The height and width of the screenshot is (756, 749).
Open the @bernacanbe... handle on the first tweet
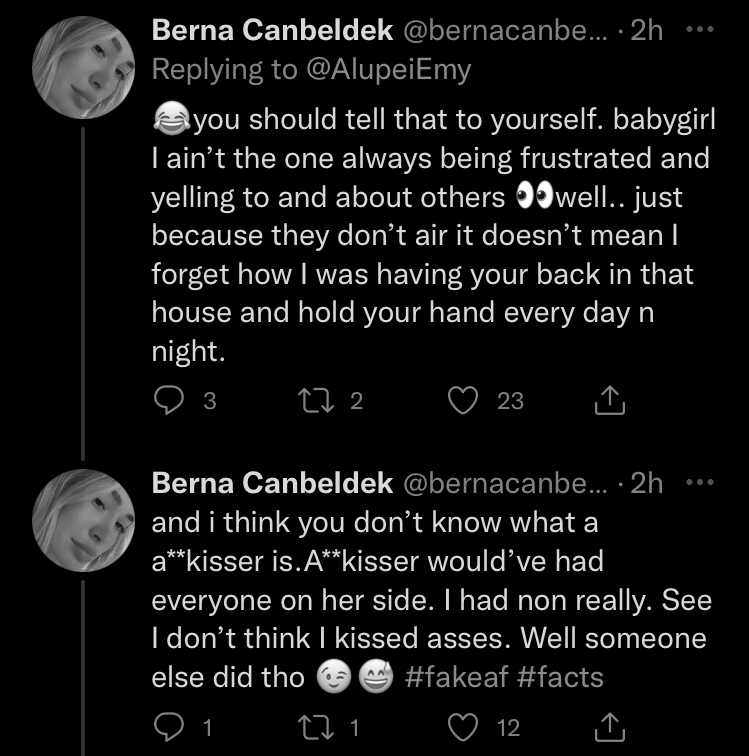(x=505, y=31)
